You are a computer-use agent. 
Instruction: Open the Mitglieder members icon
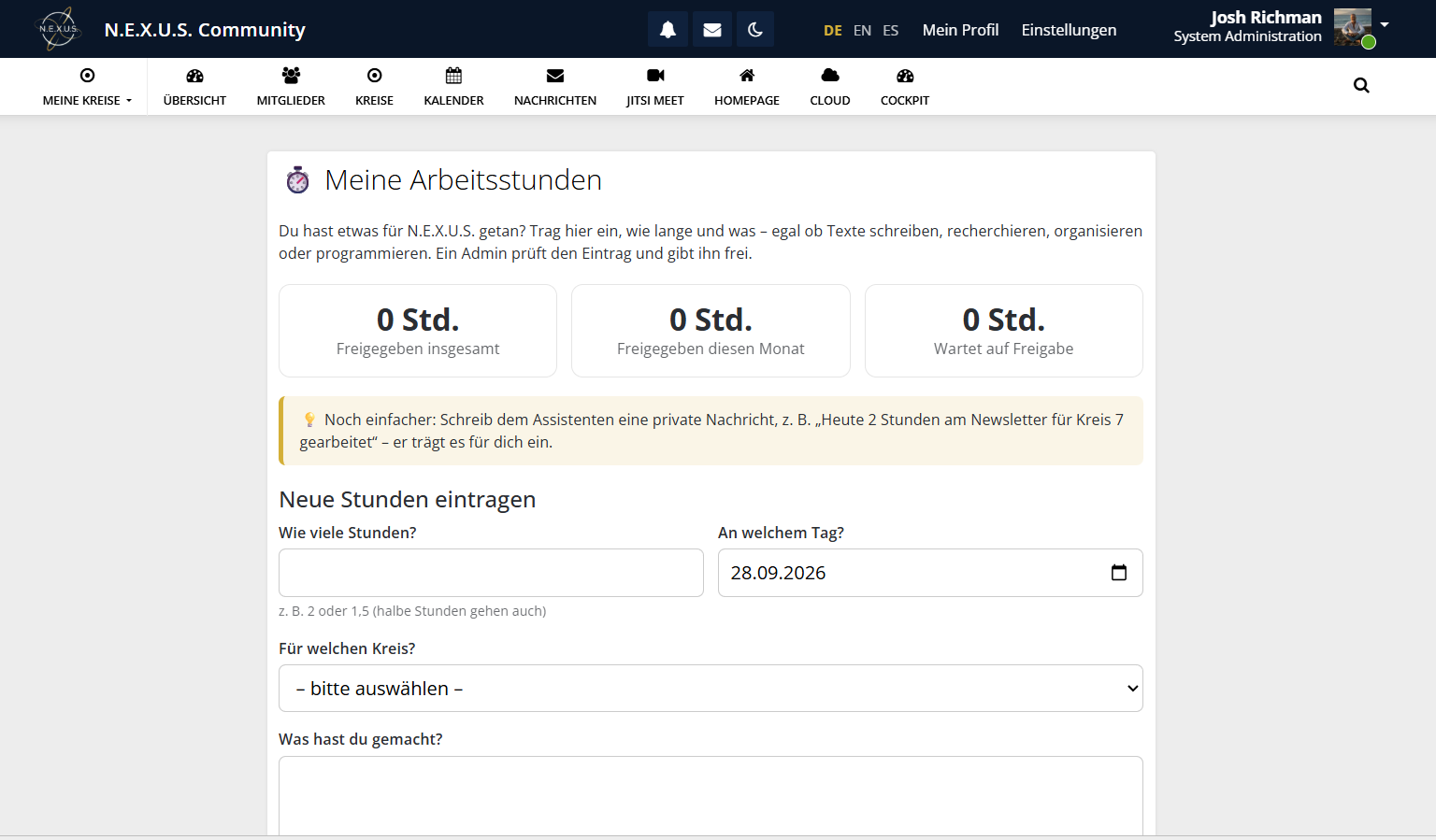(291, 76)
